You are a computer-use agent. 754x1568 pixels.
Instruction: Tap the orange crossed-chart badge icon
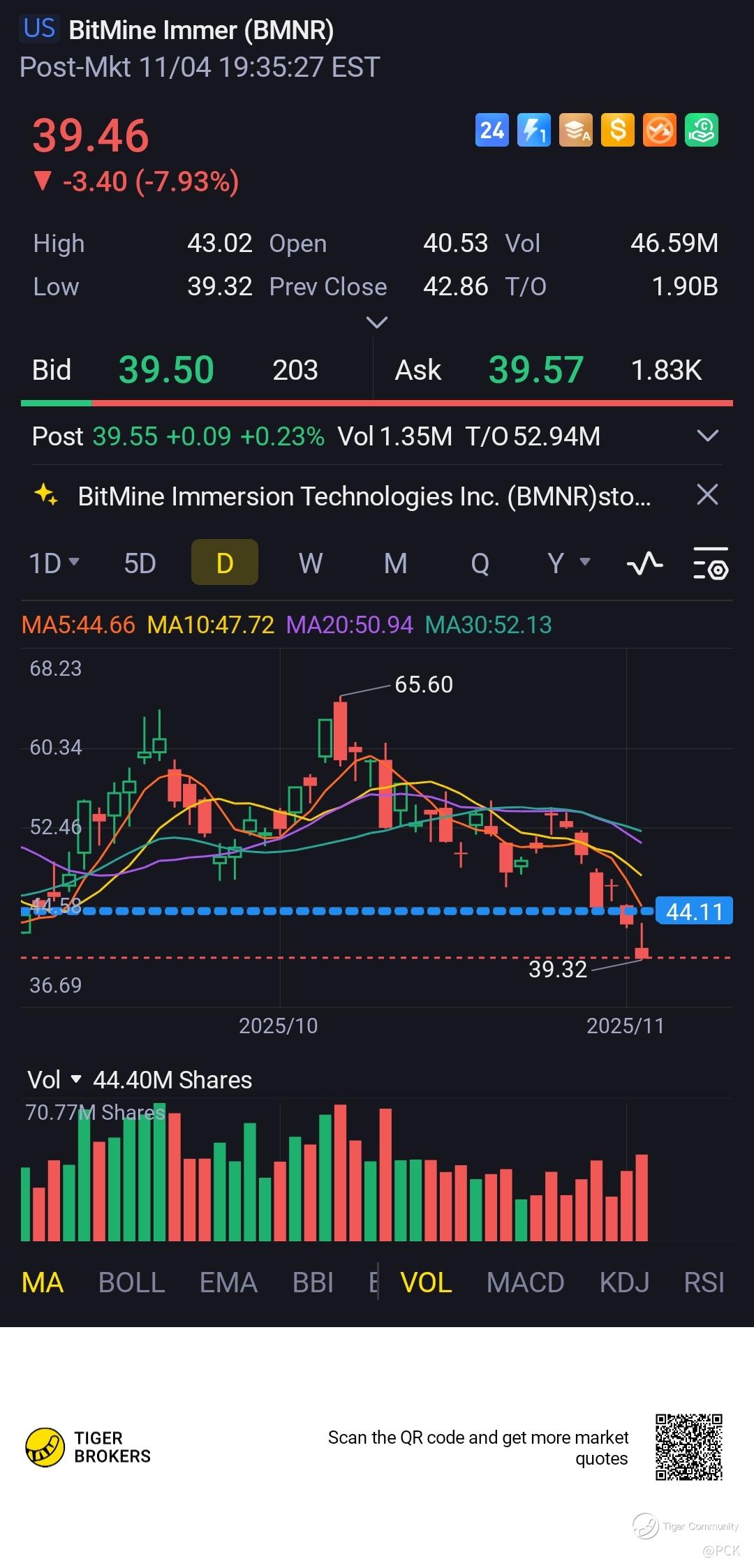pos(660,130)
